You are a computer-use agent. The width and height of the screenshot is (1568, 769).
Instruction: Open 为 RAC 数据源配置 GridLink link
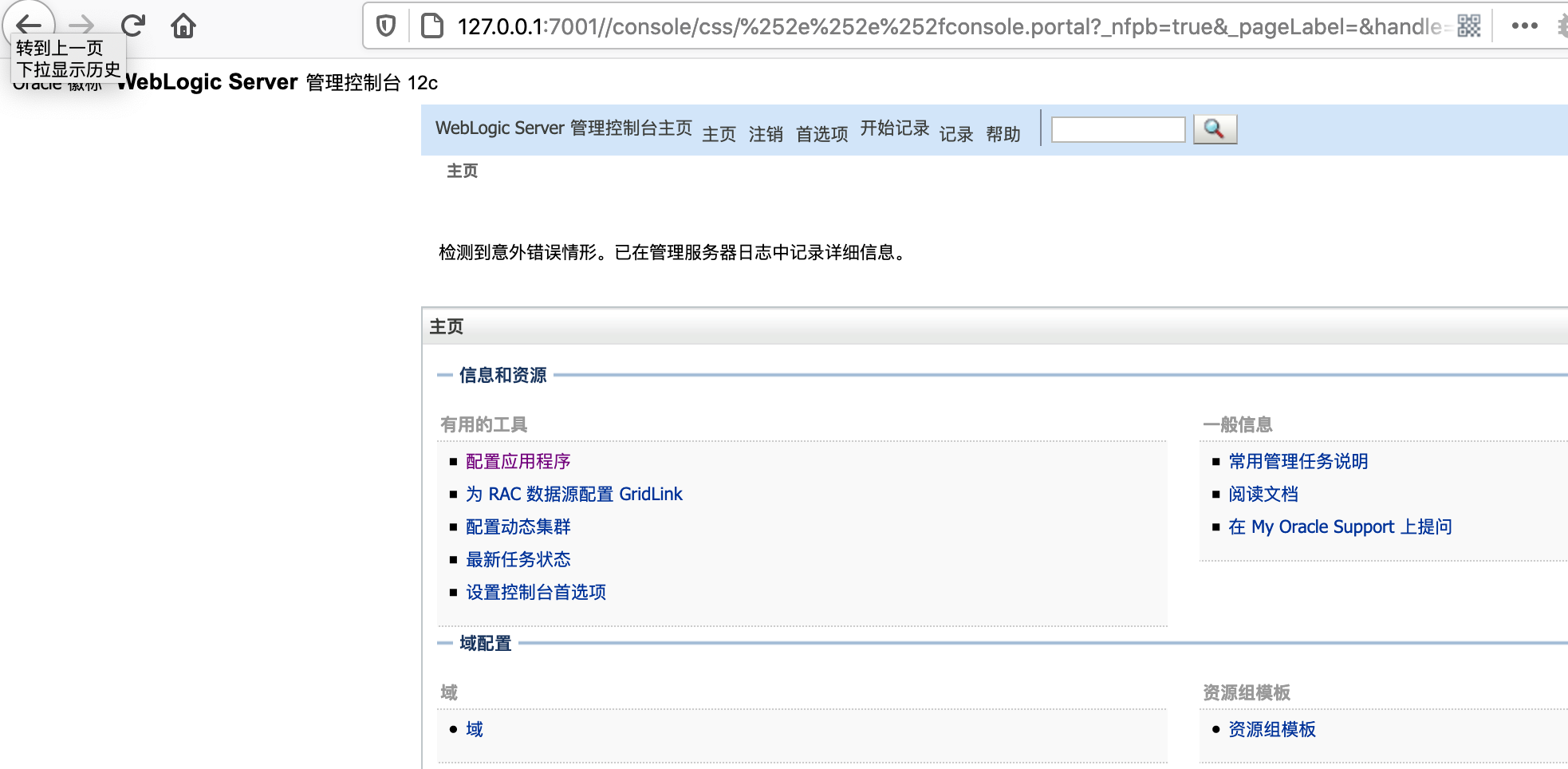574,494
